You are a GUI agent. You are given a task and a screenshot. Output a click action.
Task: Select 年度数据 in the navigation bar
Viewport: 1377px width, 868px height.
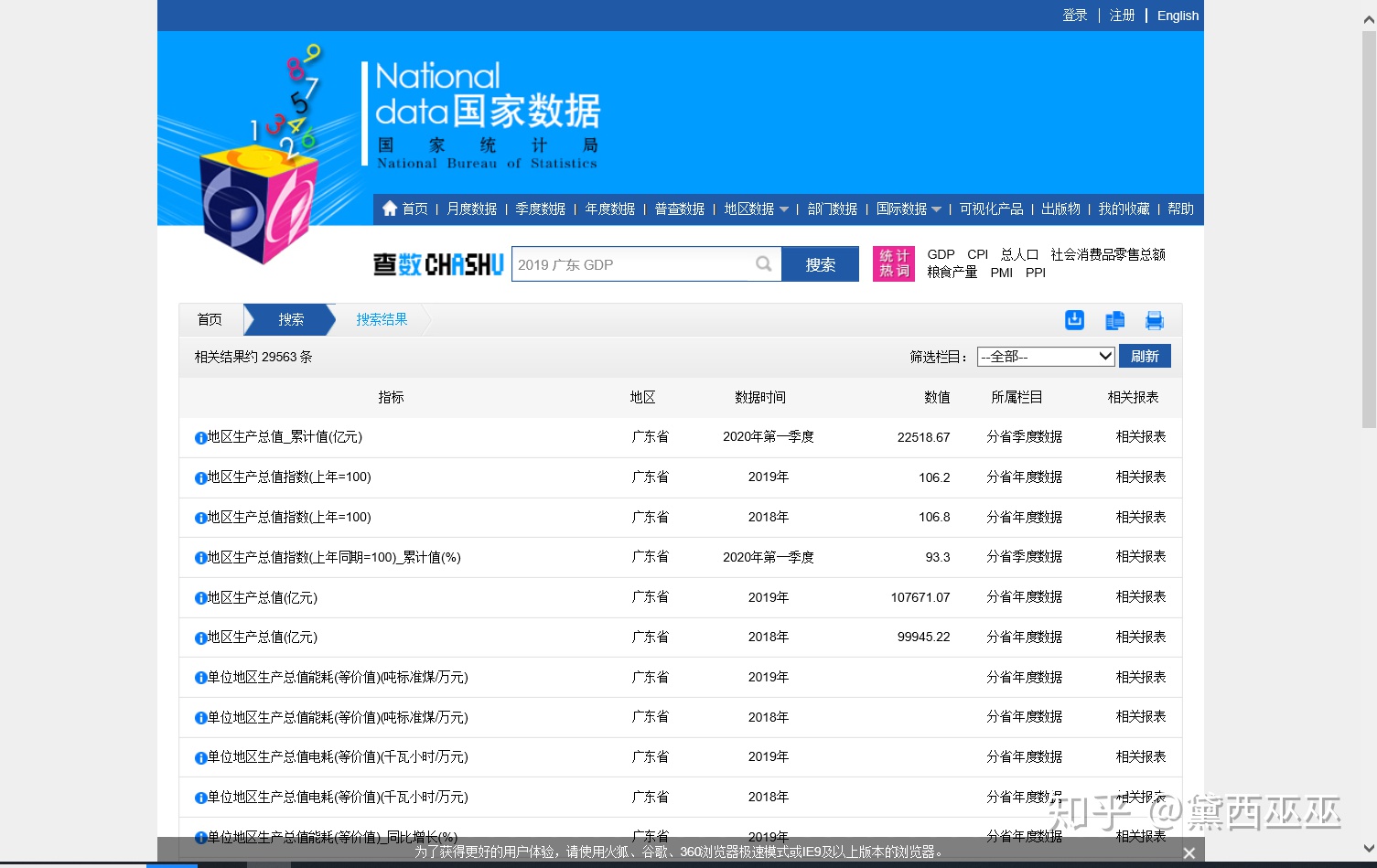(609, 209)
